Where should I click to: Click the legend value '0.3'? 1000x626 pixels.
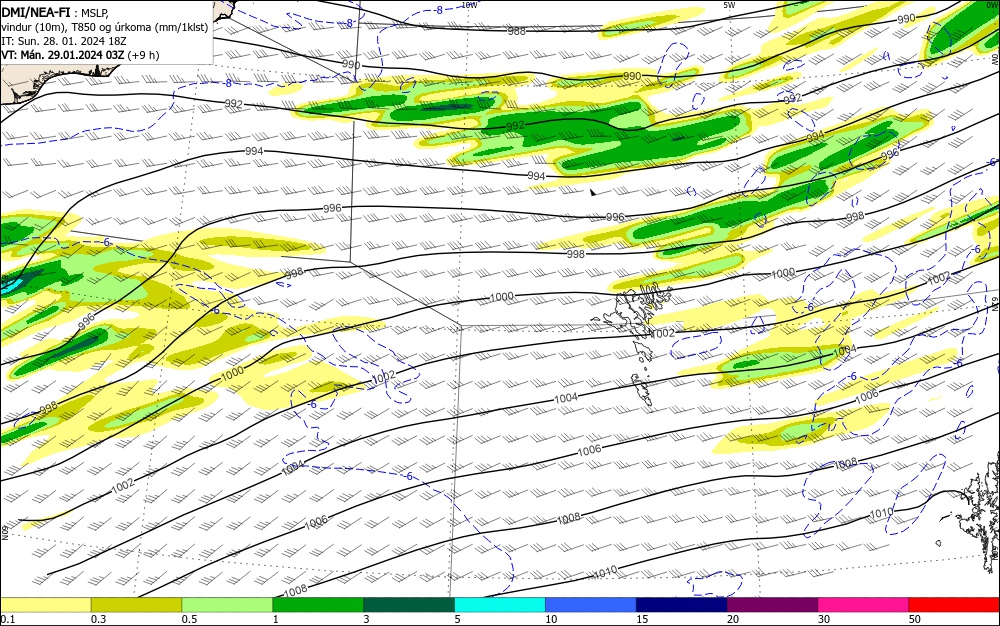(98, 619)
